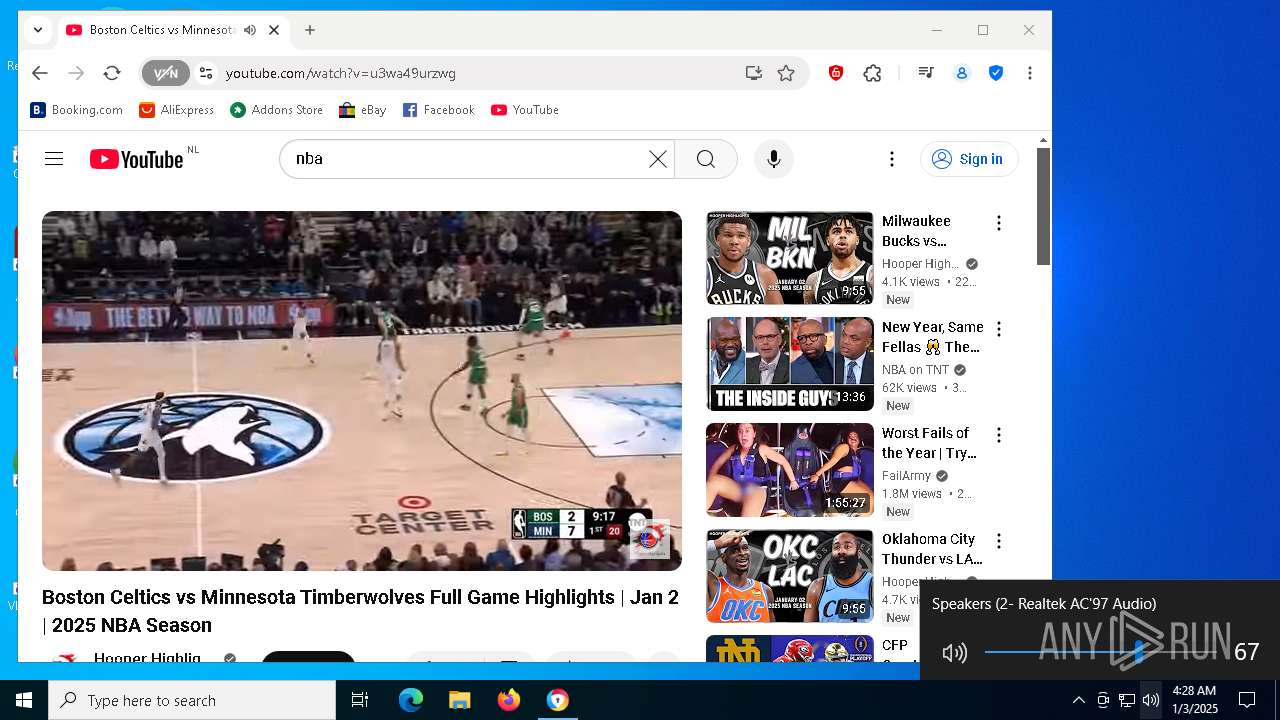
Task: Mute the tab via its audio icon
Action: (x=250, y=30)
